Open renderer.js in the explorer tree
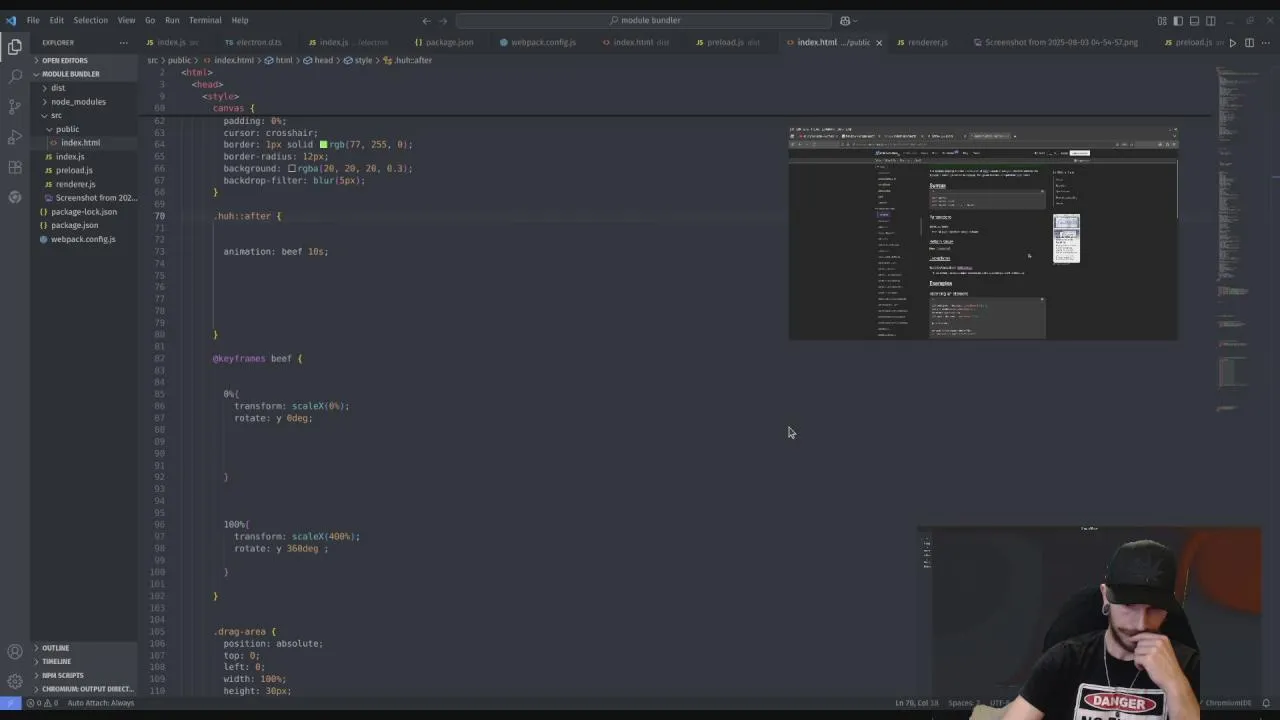Viewport: 1280px width, 720px height. click(75, 184)
